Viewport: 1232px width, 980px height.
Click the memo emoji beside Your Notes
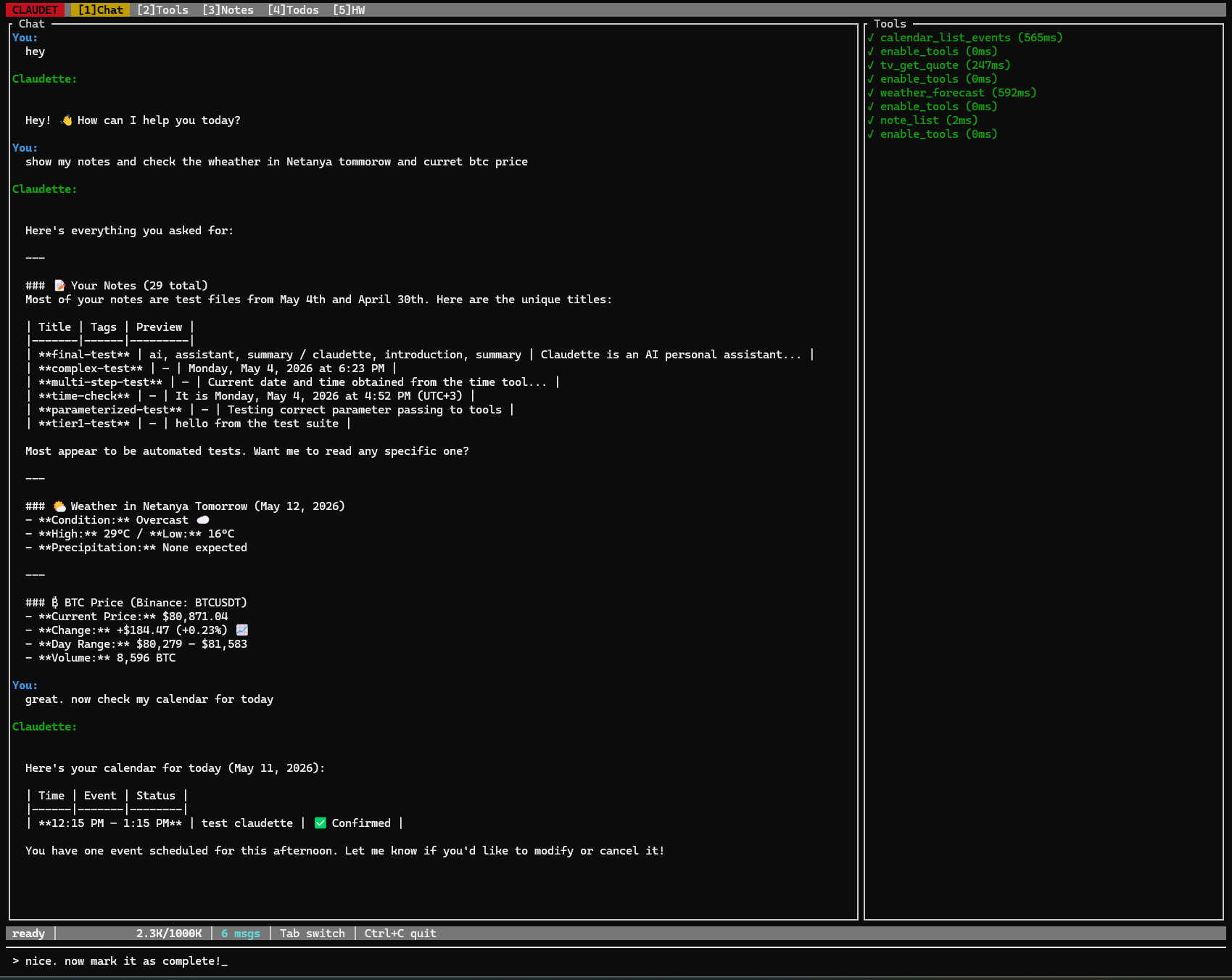(60, 286)
